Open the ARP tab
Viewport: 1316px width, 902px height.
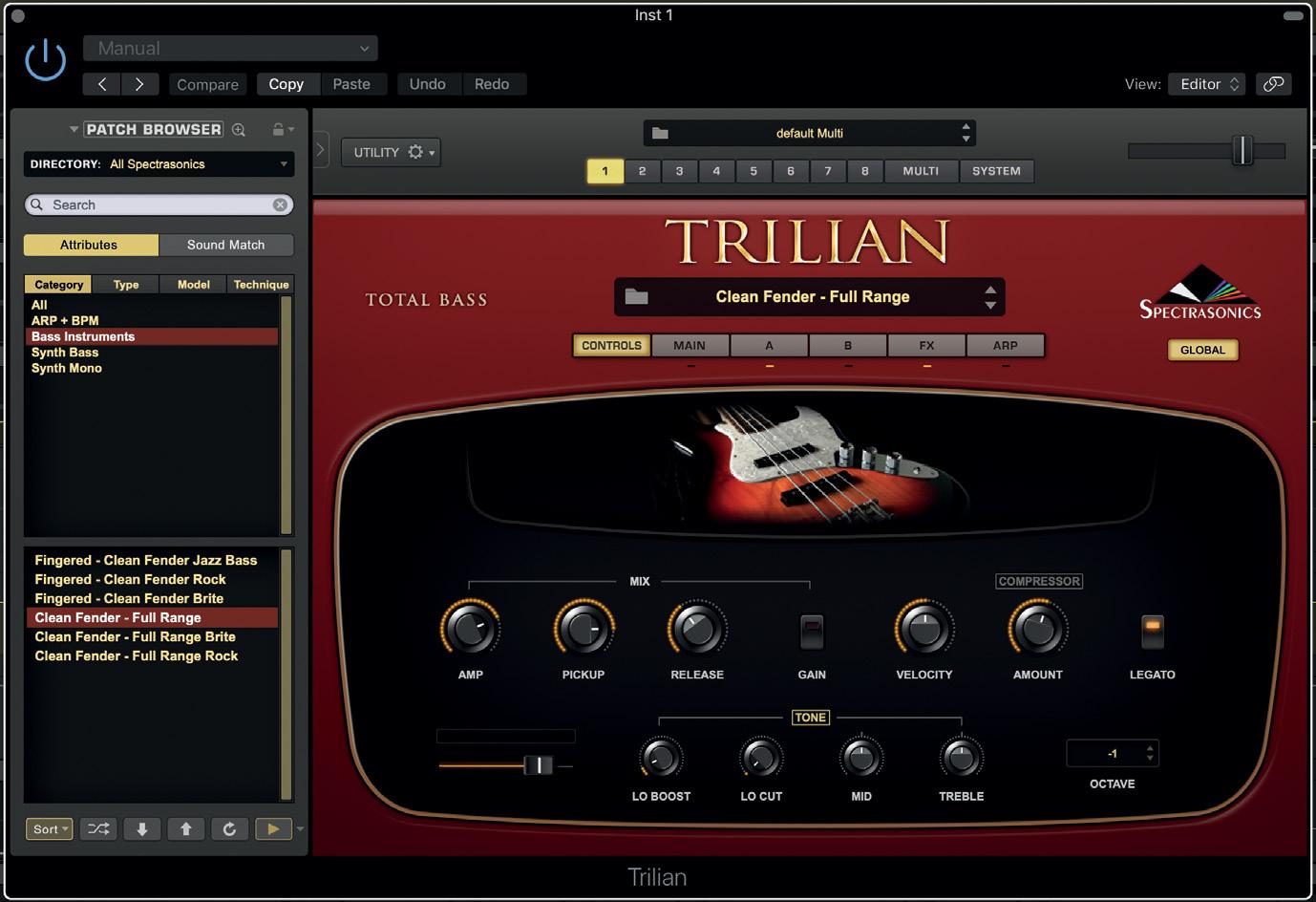click(x=1006, y=346)
